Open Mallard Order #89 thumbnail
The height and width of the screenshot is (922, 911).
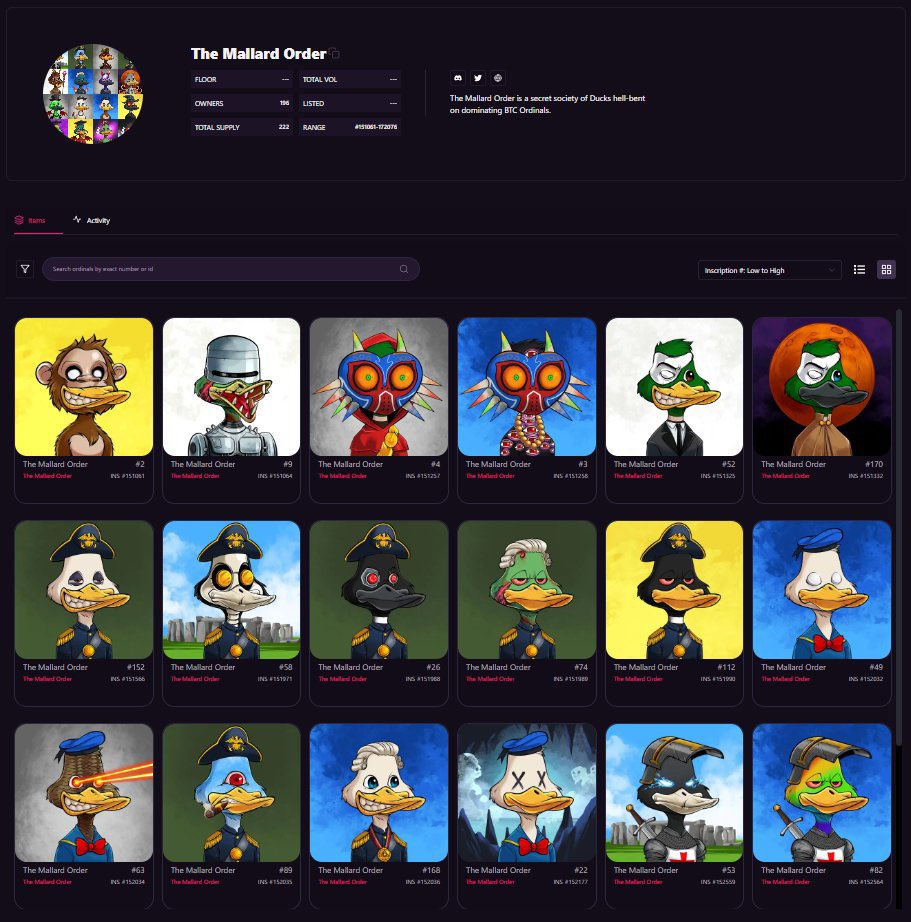point(231,793)
